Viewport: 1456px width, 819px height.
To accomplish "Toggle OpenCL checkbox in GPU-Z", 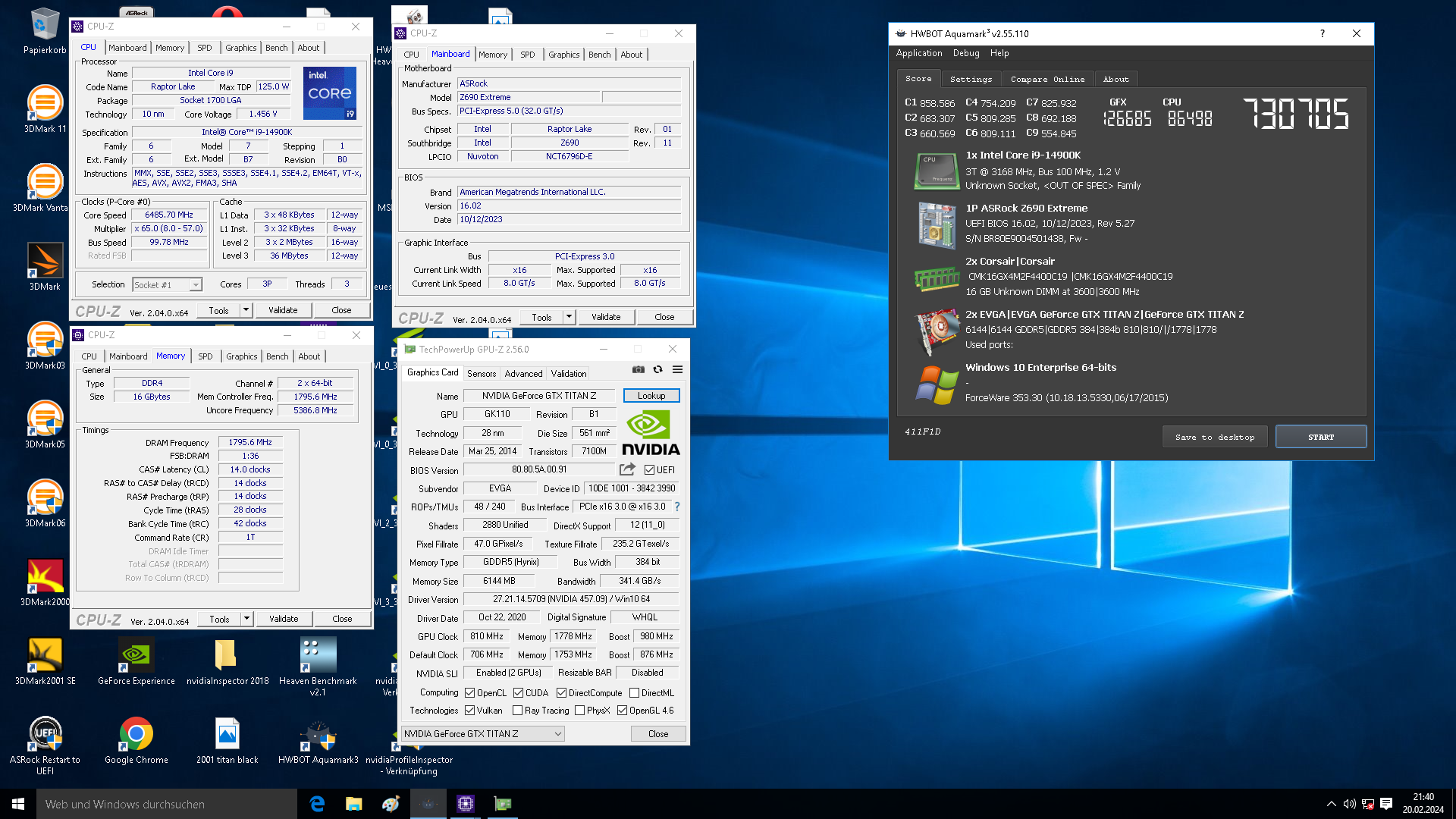I will point(469,693).
